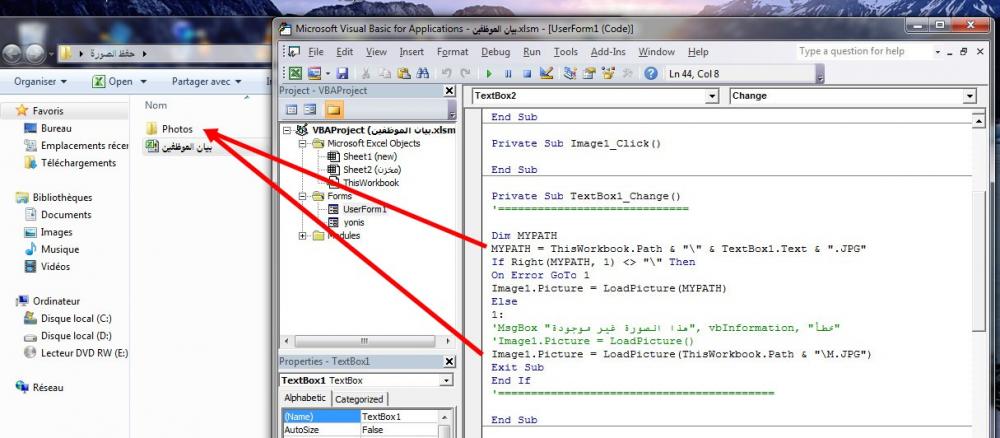This screenshot has height=438, width=1000.
Task: Open the Add-Ins menu
Action: (x=608, y=52)
